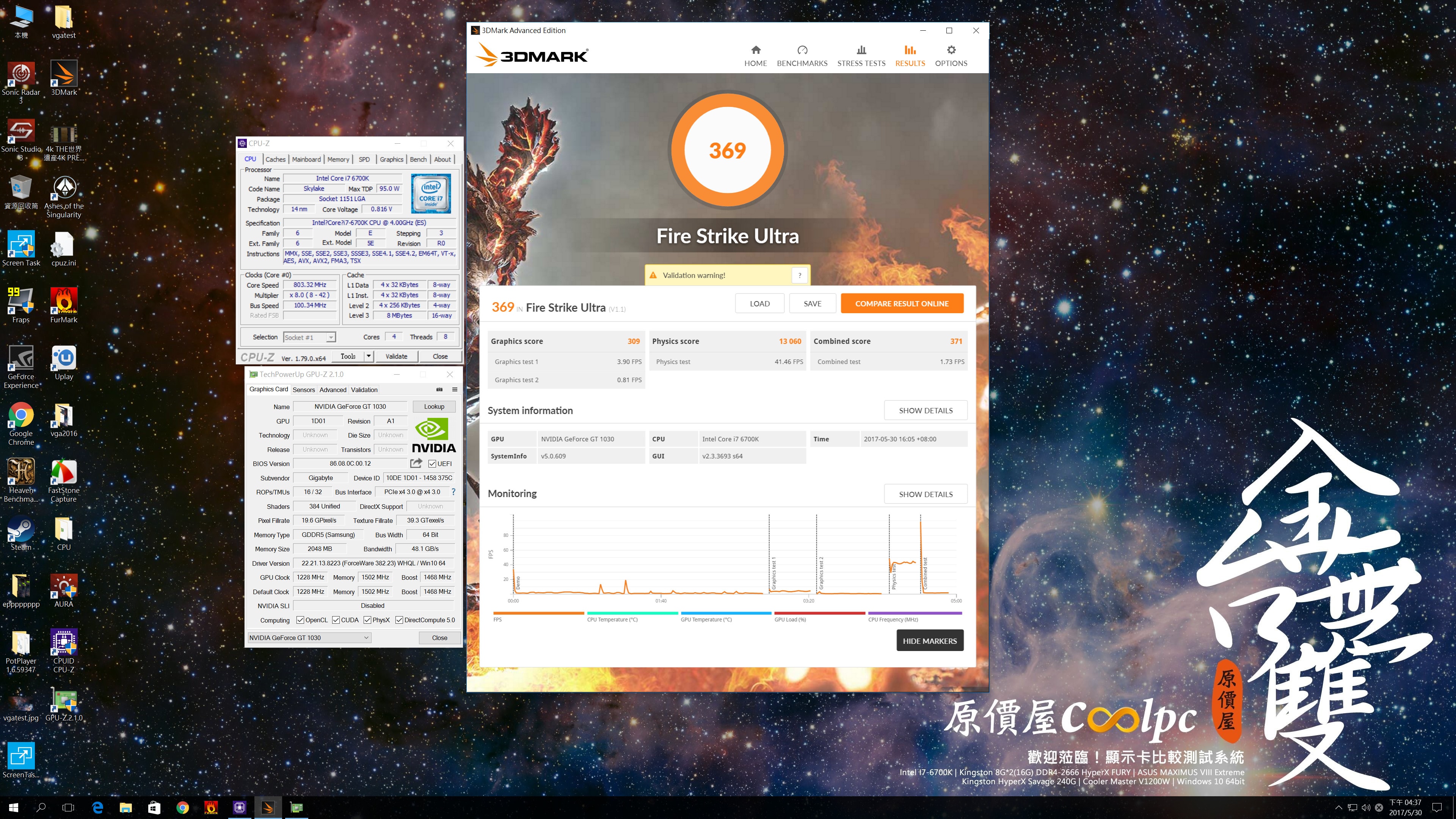Click the GPU Temperature blue legend bar
Image resolution: width=1456 pixels, height=819 pixels.
726,613
